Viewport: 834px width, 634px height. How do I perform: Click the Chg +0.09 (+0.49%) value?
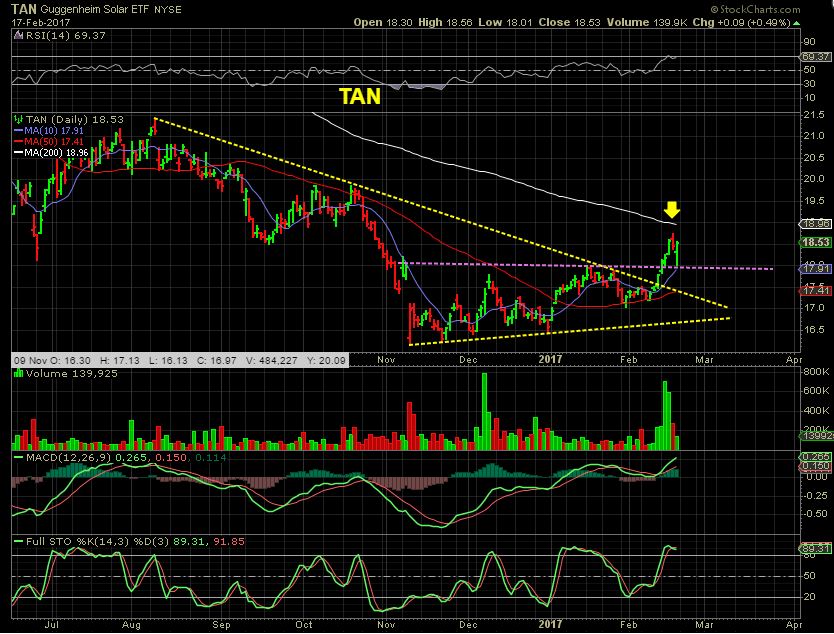(741, 22)
